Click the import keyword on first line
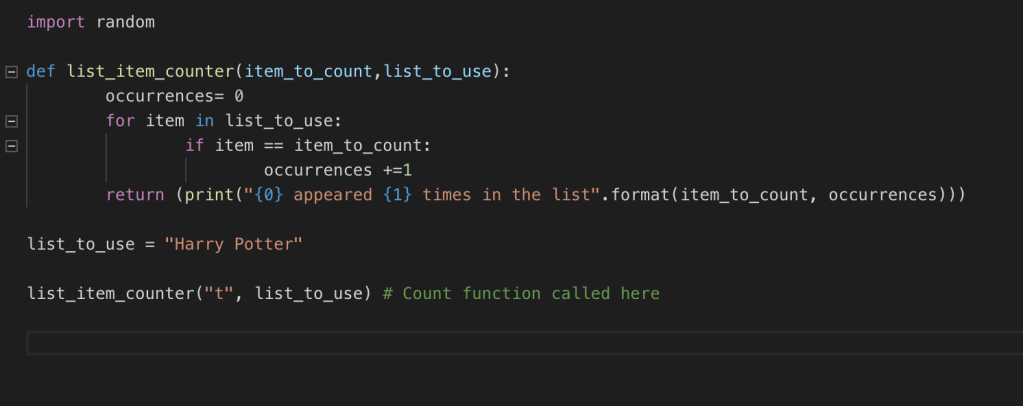 [x=56, y=22]
